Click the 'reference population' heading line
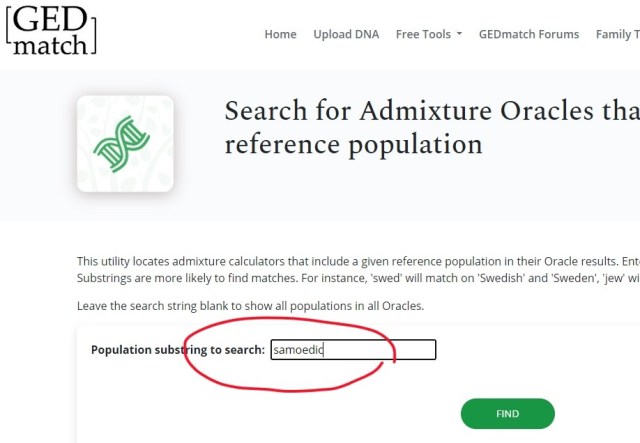 [353, 145]
